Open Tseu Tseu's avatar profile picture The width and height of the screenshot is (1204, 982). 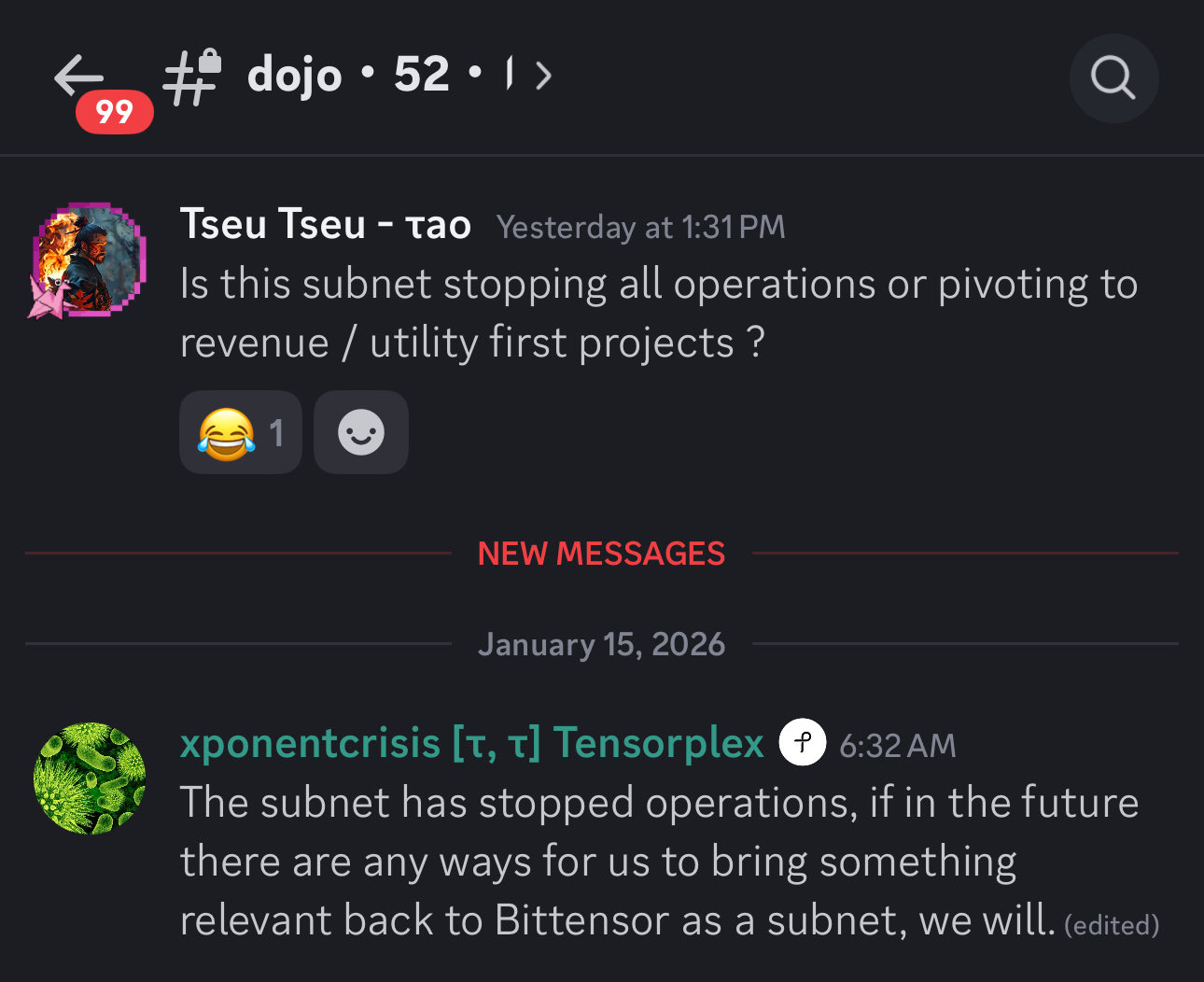pos(88,260)
